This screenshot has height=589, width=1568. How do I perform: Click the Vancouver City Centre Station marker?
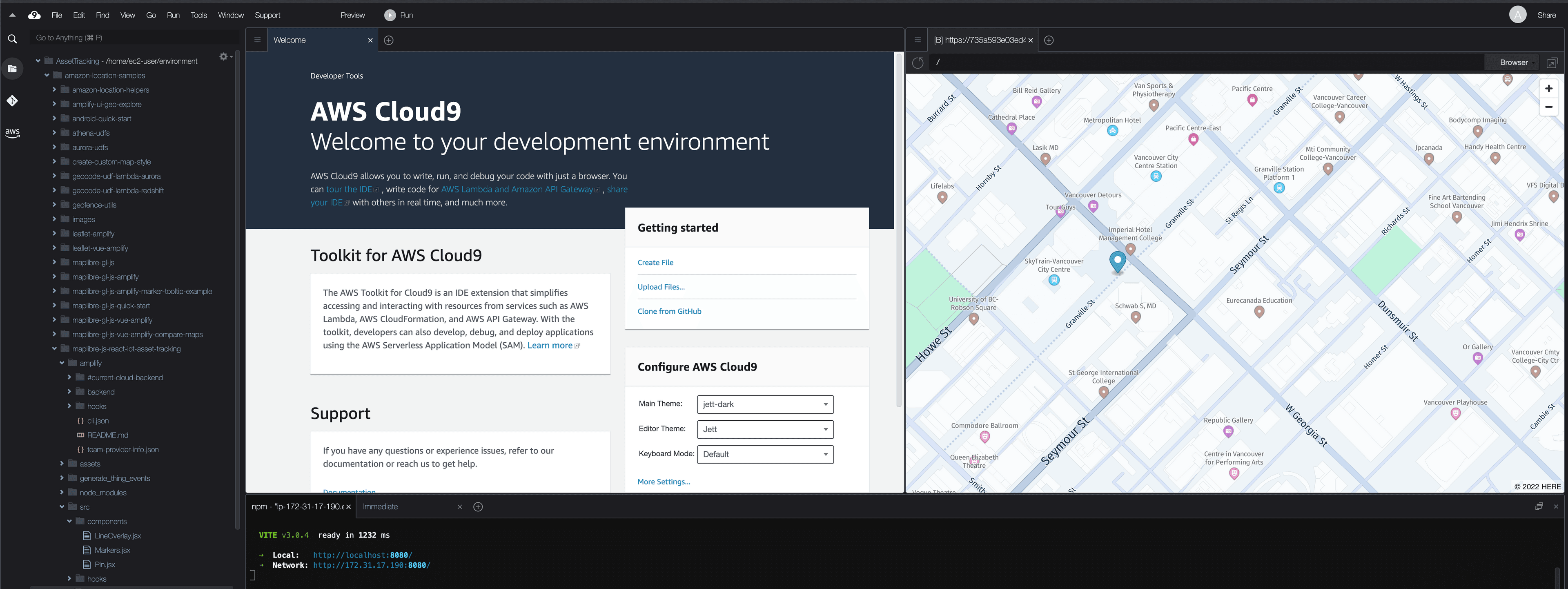click(1156, 176)
